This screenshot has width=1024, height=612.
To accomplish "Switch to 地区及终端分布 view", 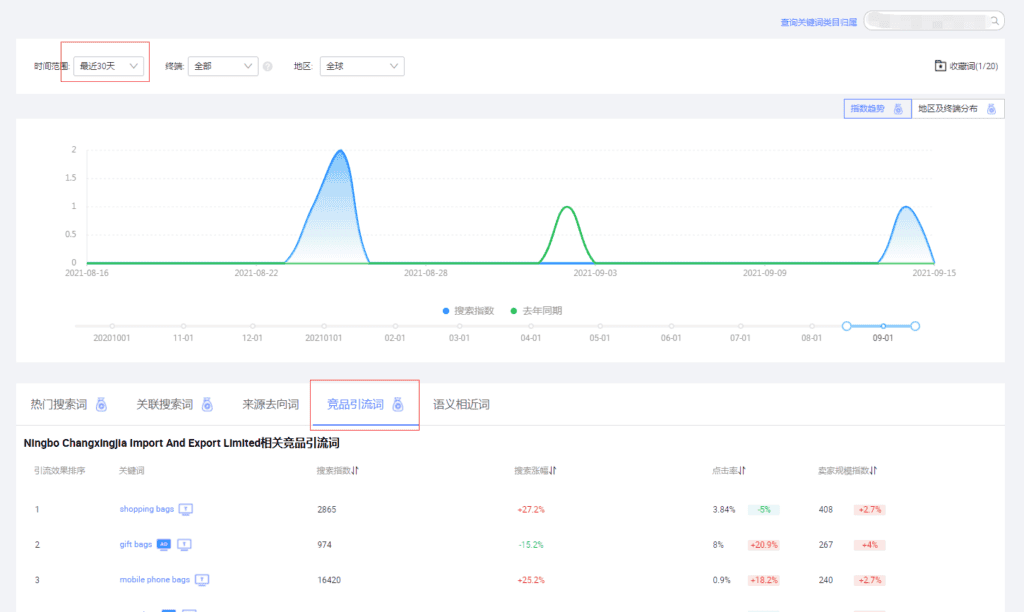I will tap(957, 109).
